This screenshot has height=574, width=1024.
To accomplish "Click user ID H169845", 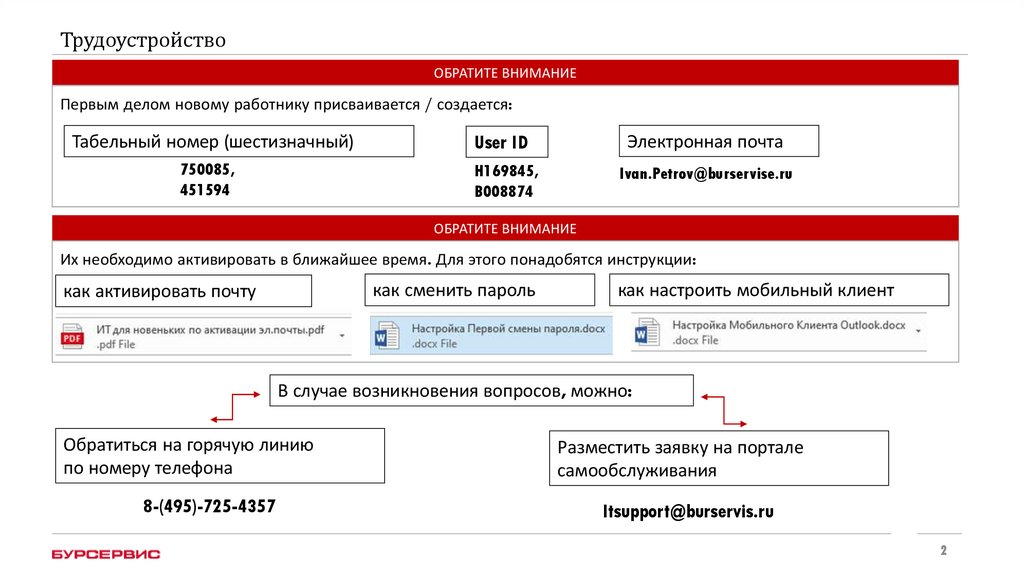I will (506, 171).
